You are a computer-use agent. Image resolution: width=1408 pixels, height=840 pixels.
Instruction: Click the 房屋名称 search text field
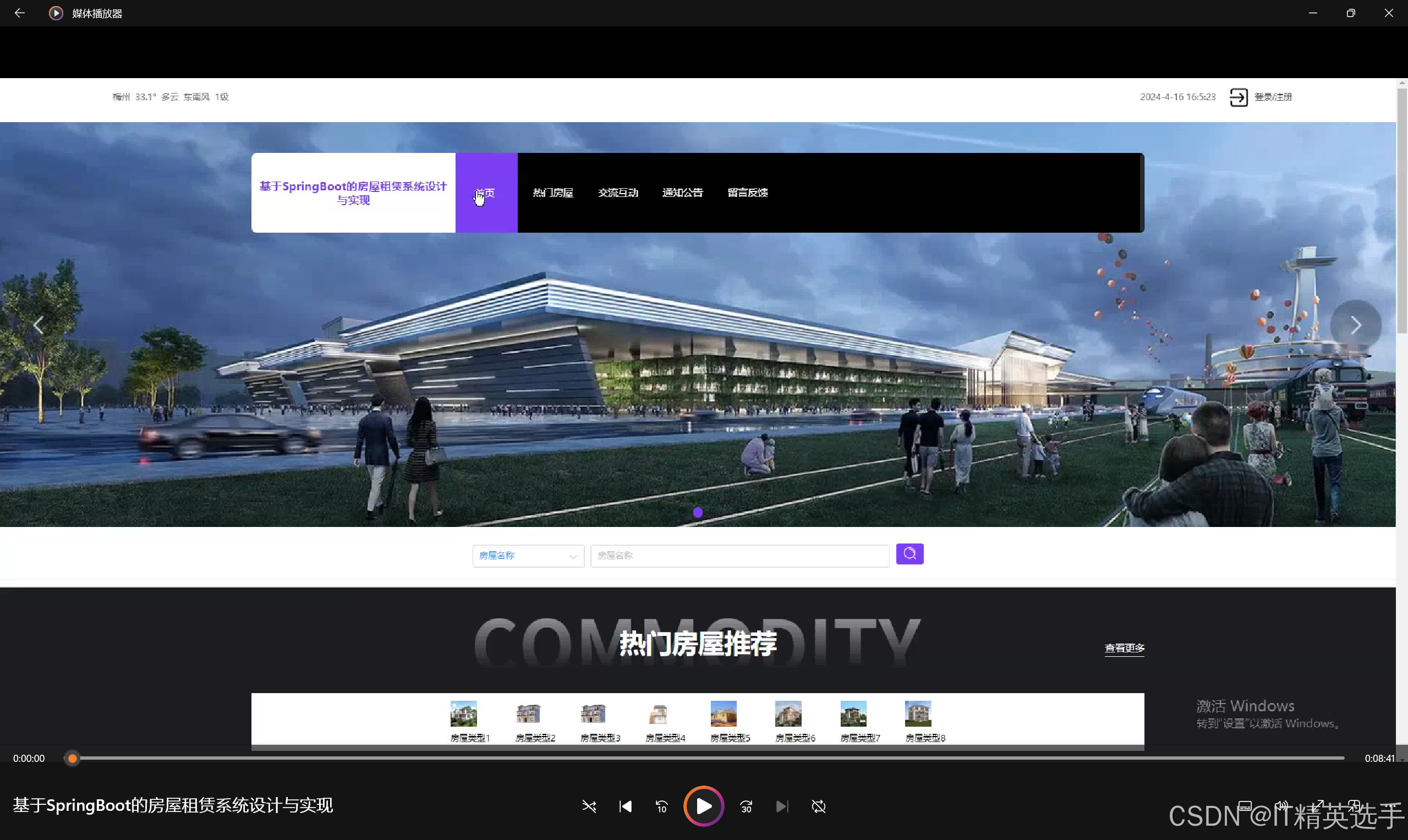pyautogui.click(x=739, y=556)
